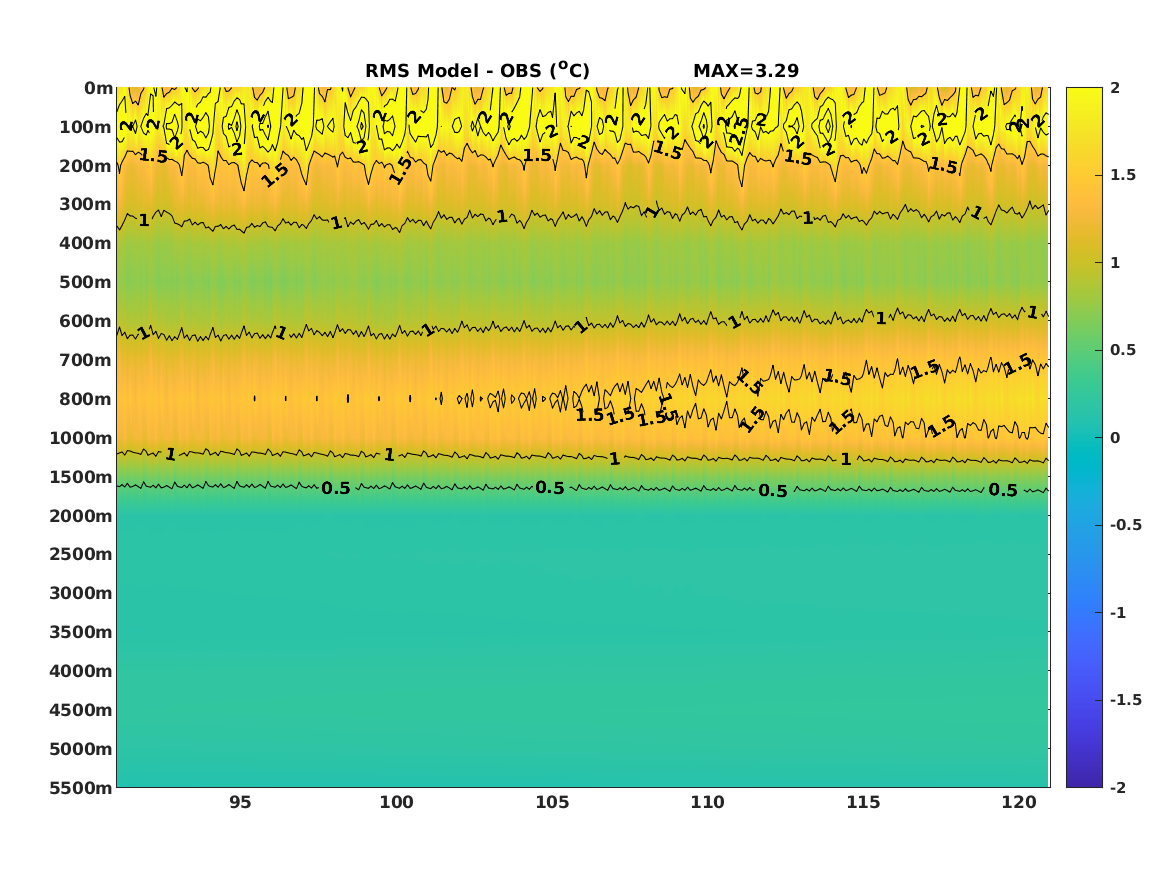Click the colorbar tick label "-1.5"
The image size is (1167, 875).
pyautogui.click(x=1126, y=700)
